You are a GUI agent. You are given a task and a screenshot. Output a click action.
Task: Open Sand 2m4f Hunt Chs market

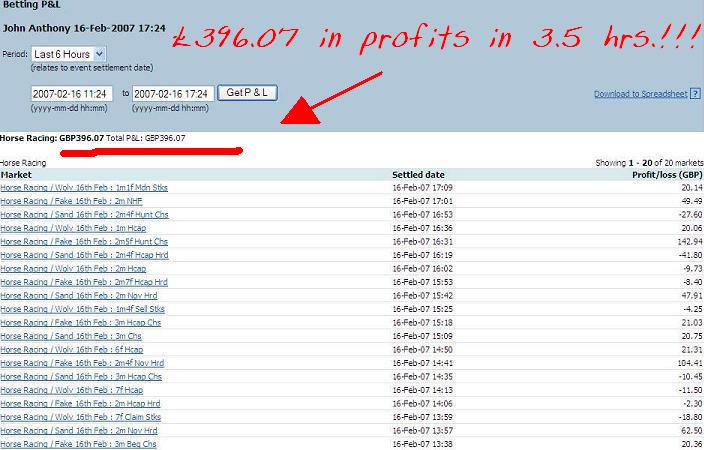84,215
